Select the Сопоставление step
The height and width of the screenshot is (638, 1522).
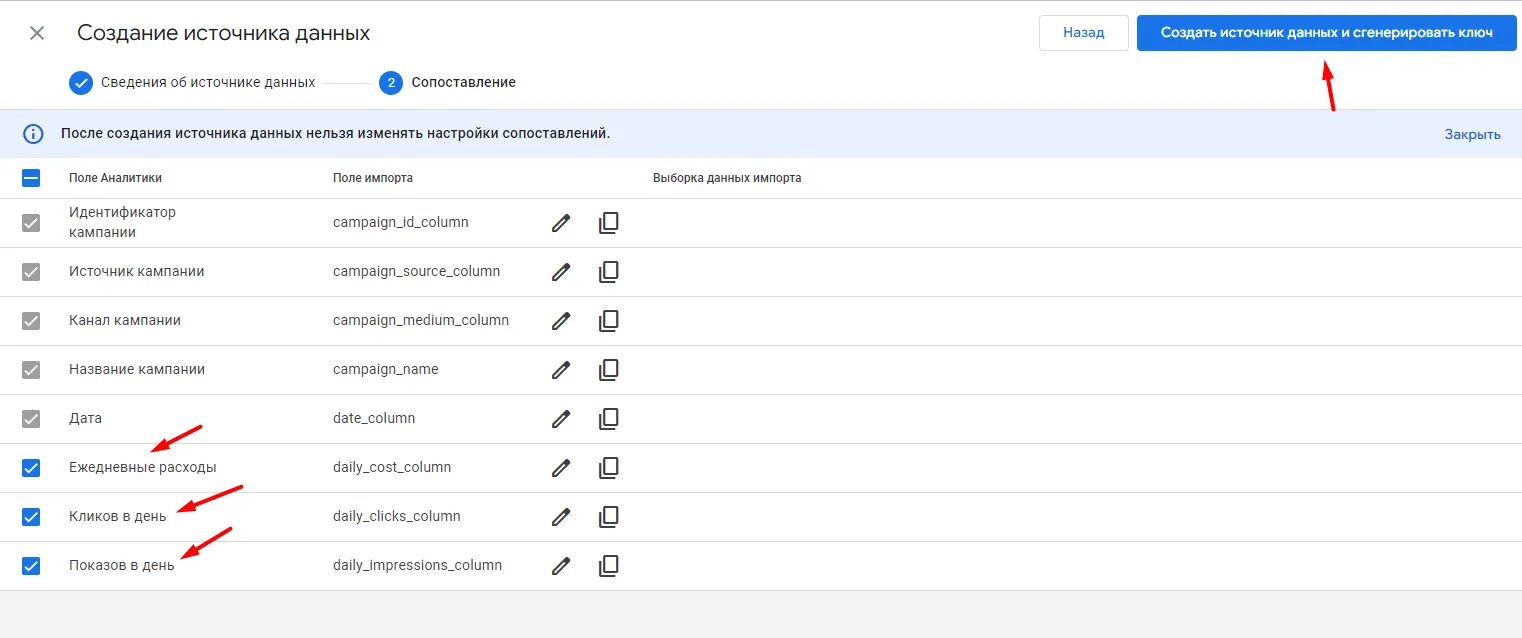point(448,82)
